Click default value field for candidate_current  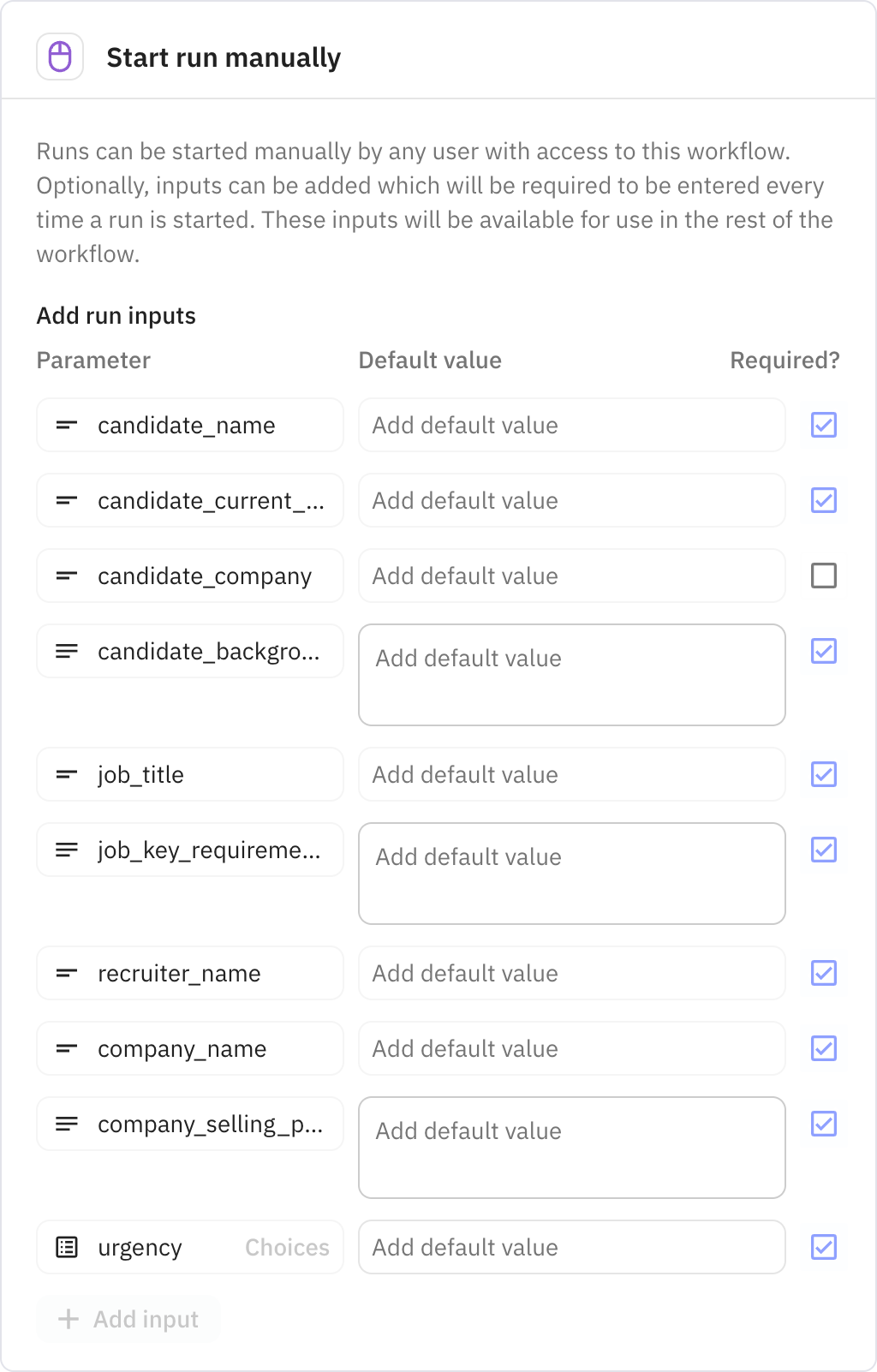click(571, 501)
